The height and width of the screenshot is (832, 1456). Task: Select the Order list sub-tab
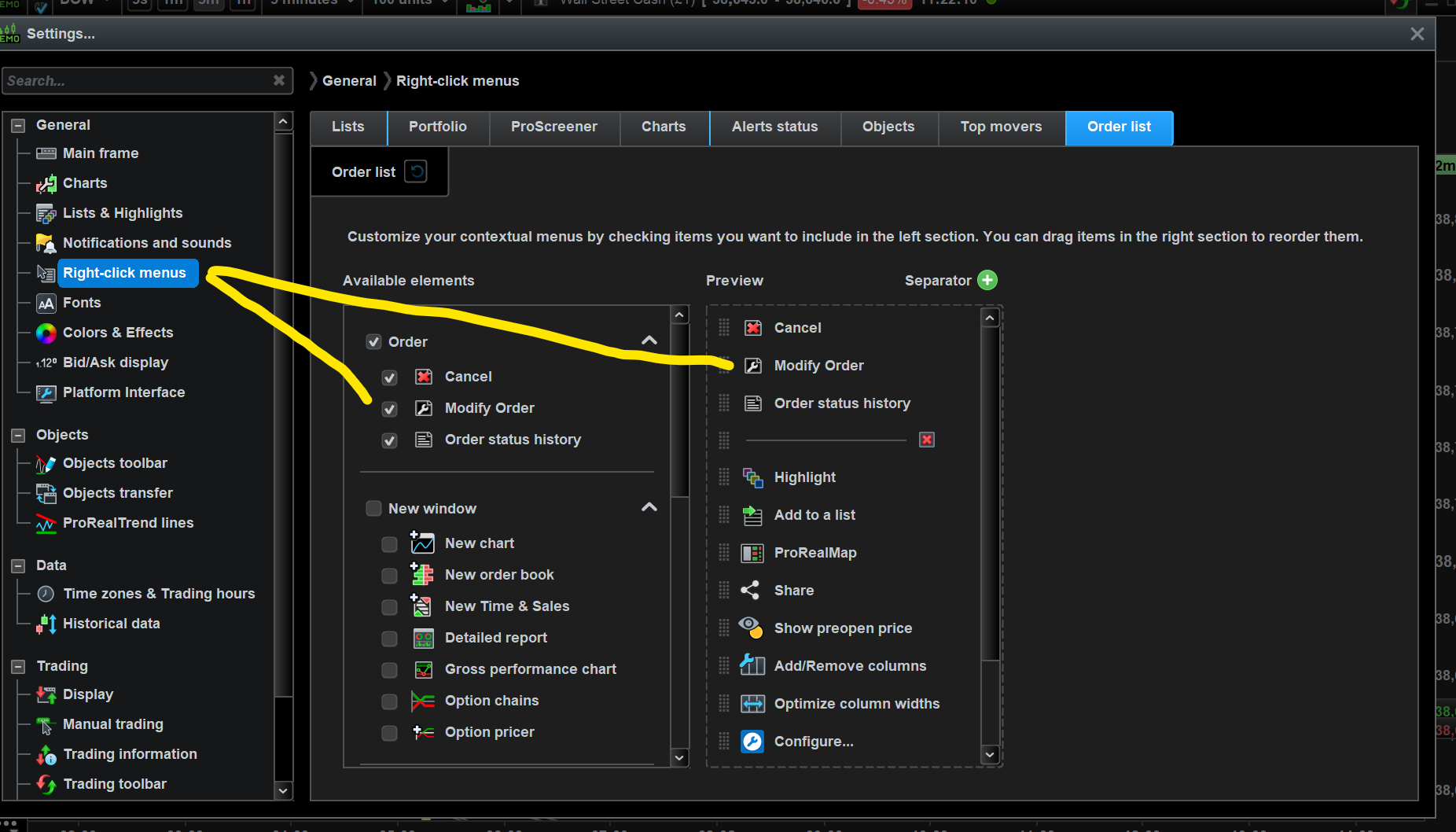pos(364,172)
